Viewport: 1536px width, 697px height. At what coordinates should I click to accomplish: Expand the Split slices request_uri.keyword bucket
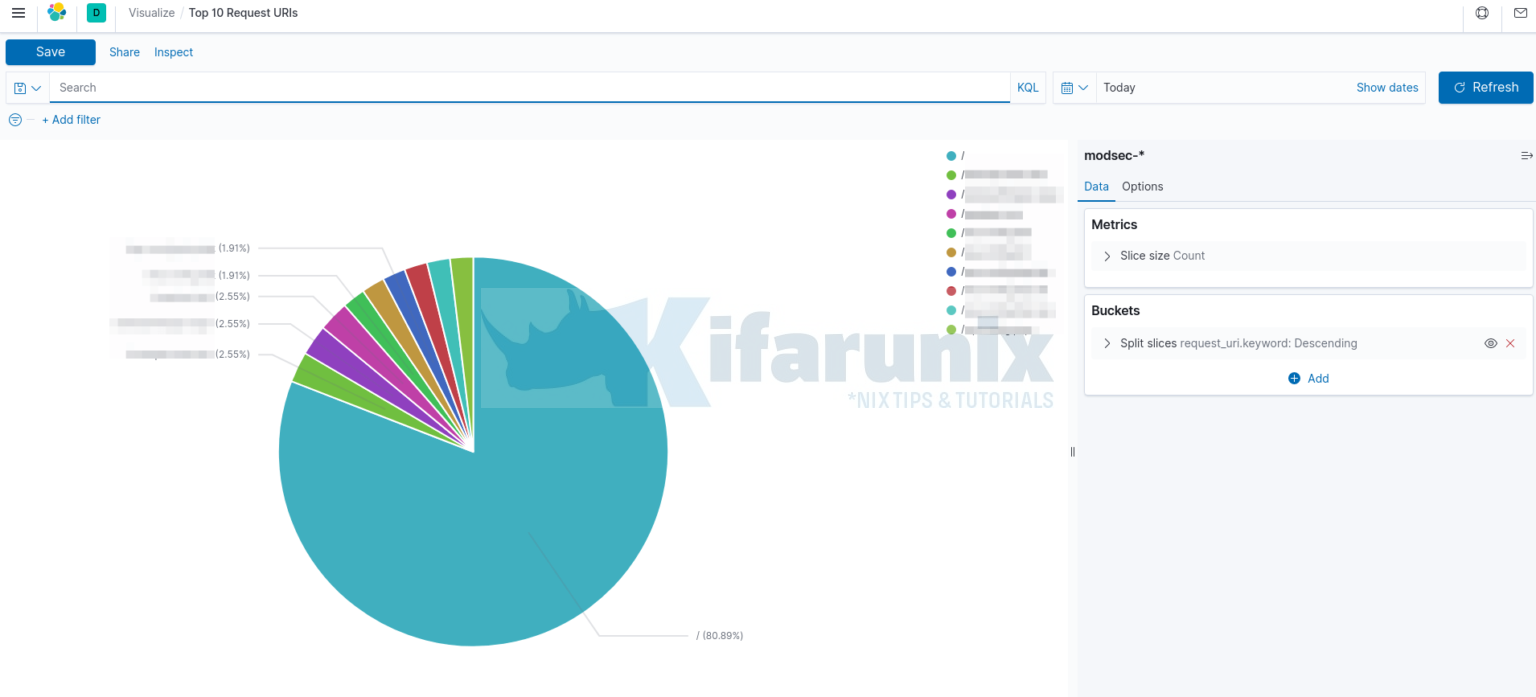coord(1107,343)
